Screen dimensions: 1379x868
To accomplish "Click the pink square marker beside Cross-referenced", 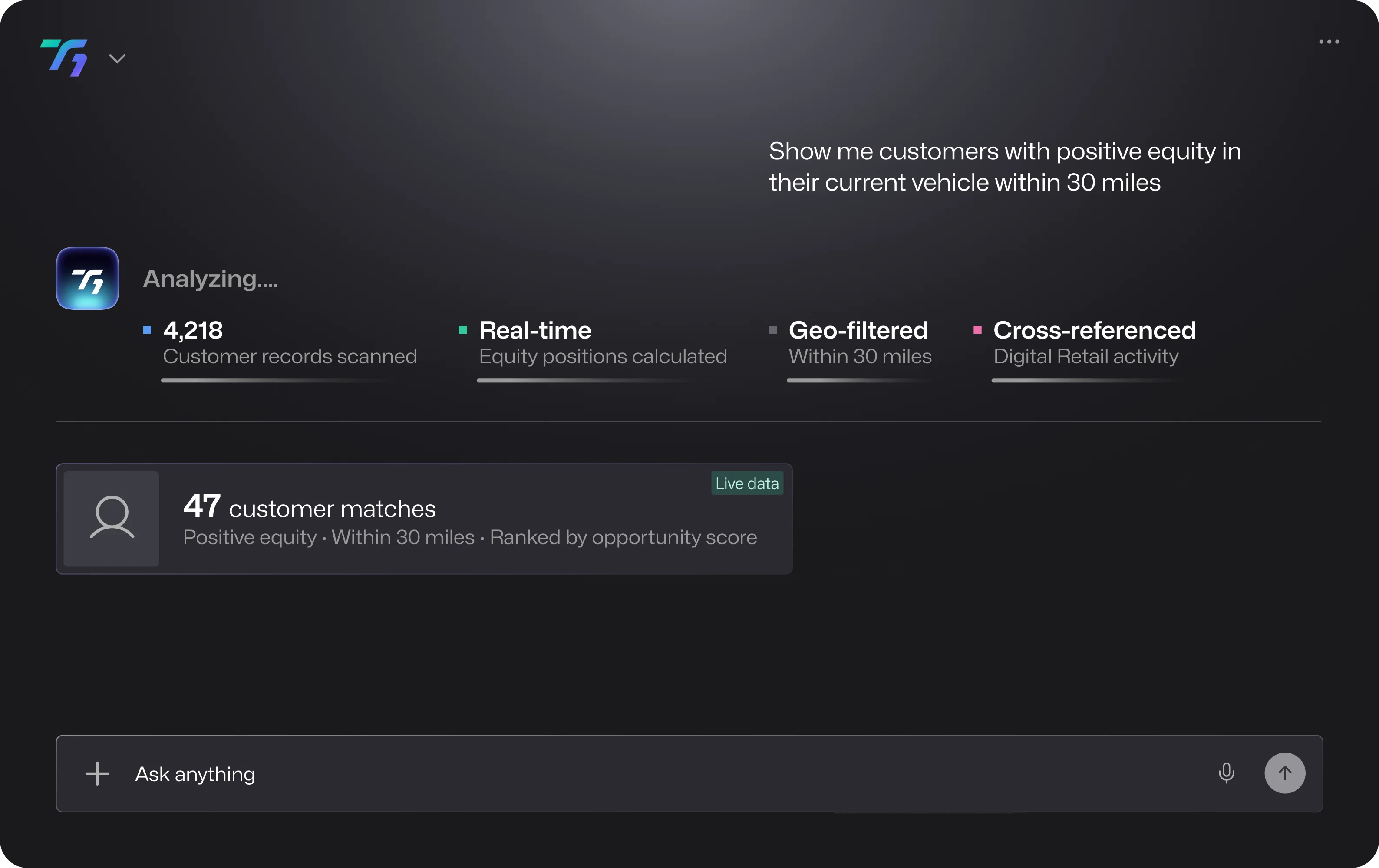I will click(x=977, y=330).
